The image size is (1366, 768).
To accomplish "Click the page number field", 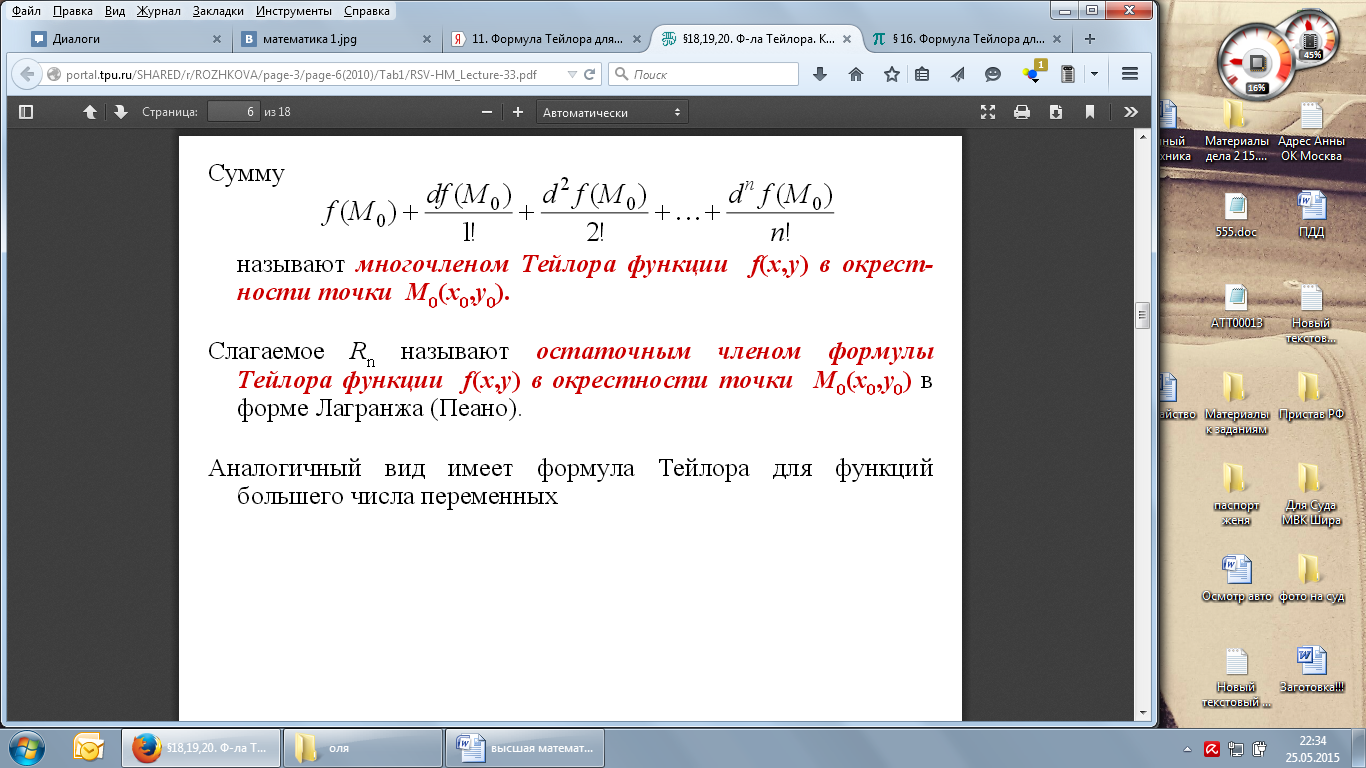I will 234,112.
